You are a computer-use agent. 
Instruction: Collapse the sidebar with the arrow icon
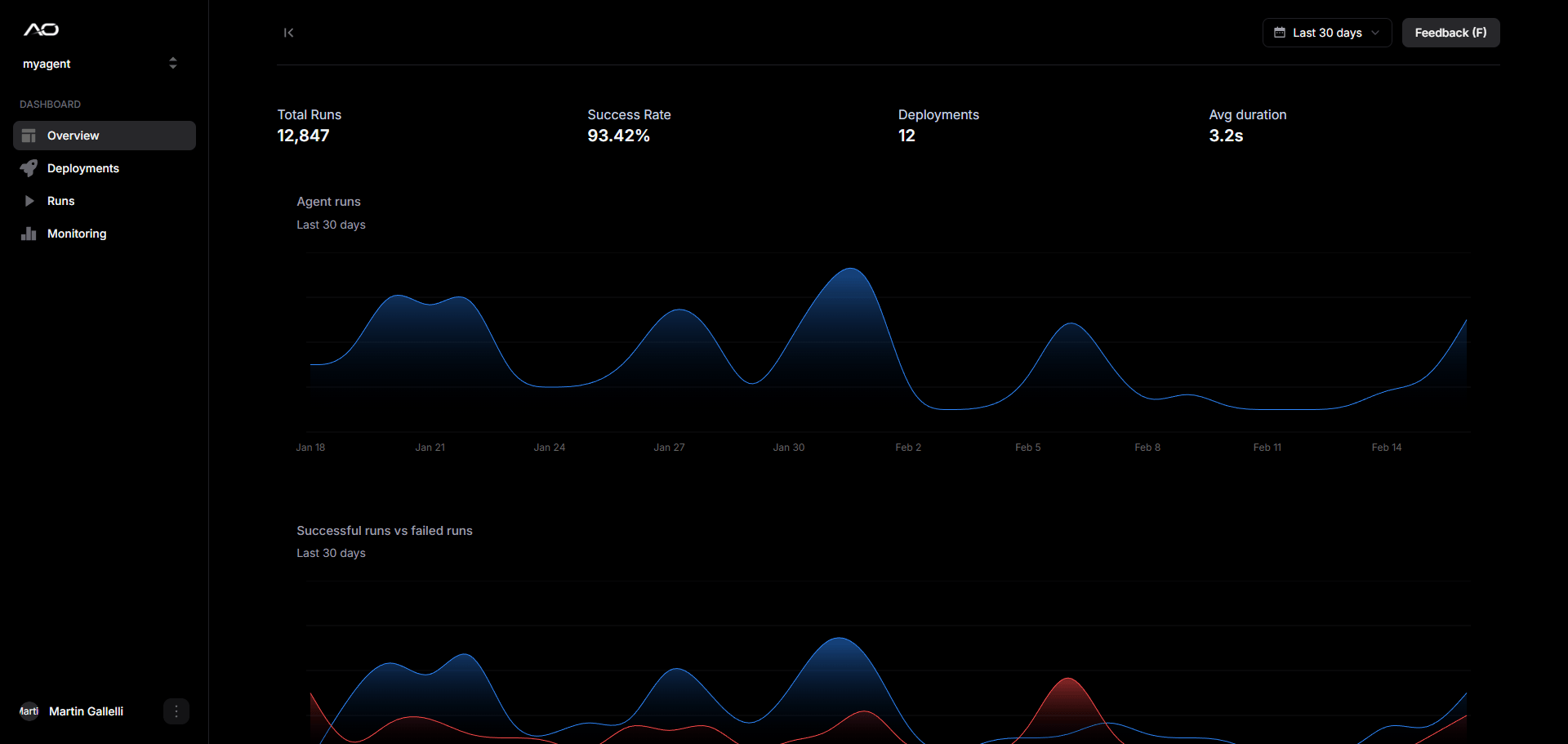pos(288,33)
